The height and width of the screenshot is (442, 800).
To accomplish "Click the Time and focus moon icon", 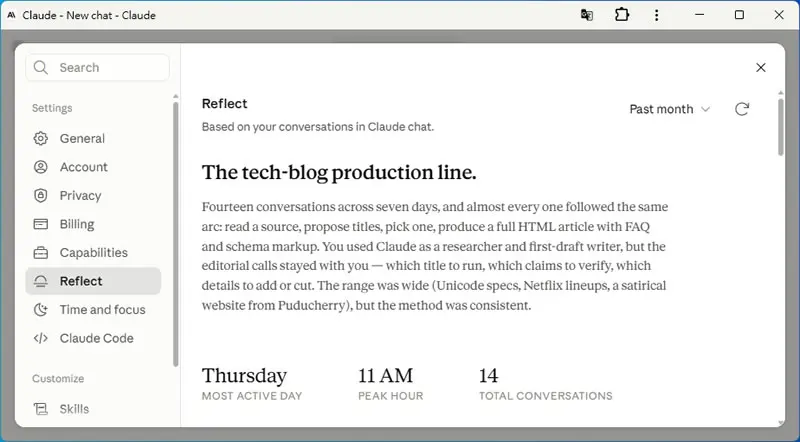I will click(40, 310).
